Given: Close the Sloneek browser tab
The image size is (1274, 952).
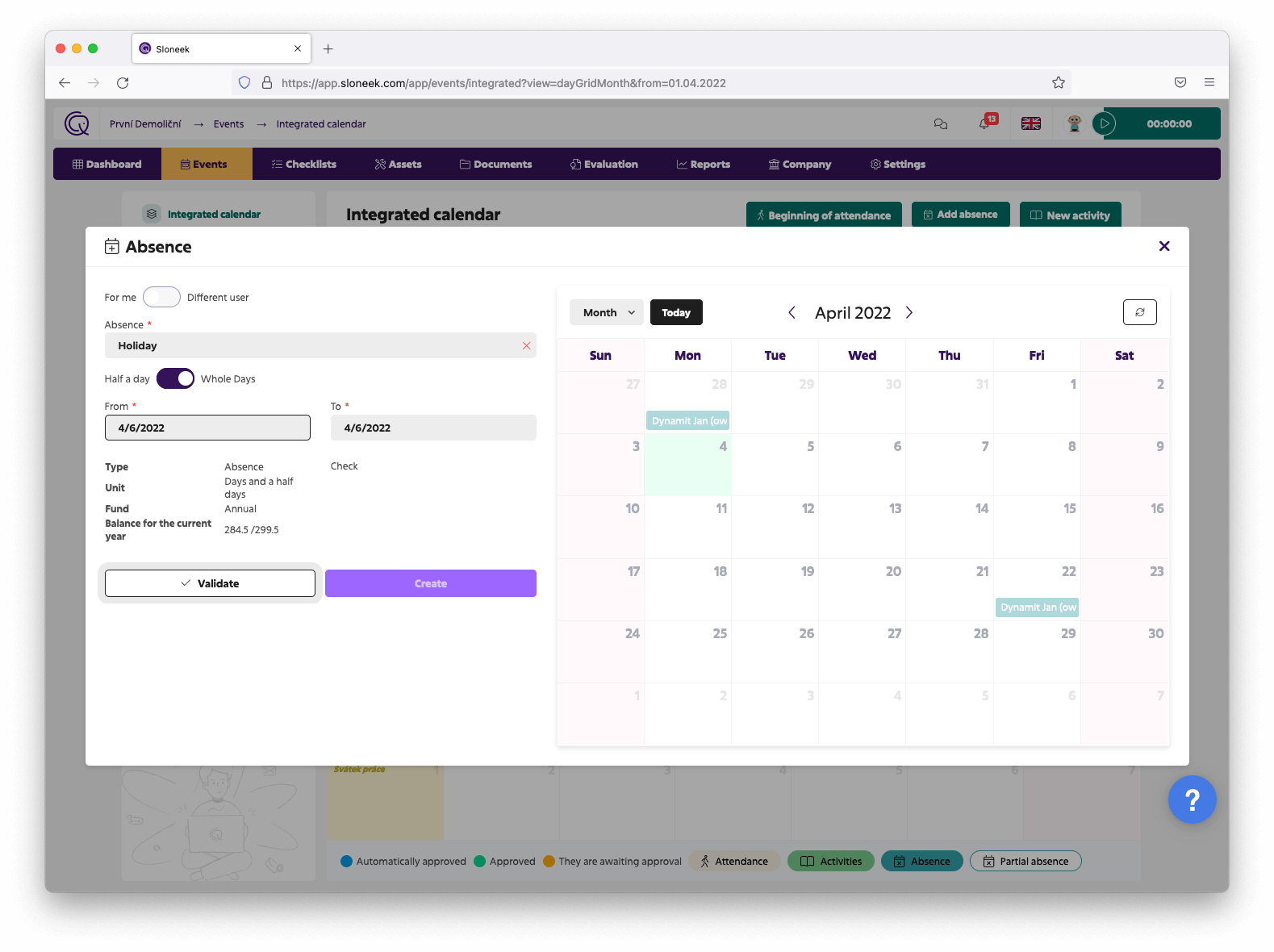Looking at the screenshot, I should coord(298,48).
